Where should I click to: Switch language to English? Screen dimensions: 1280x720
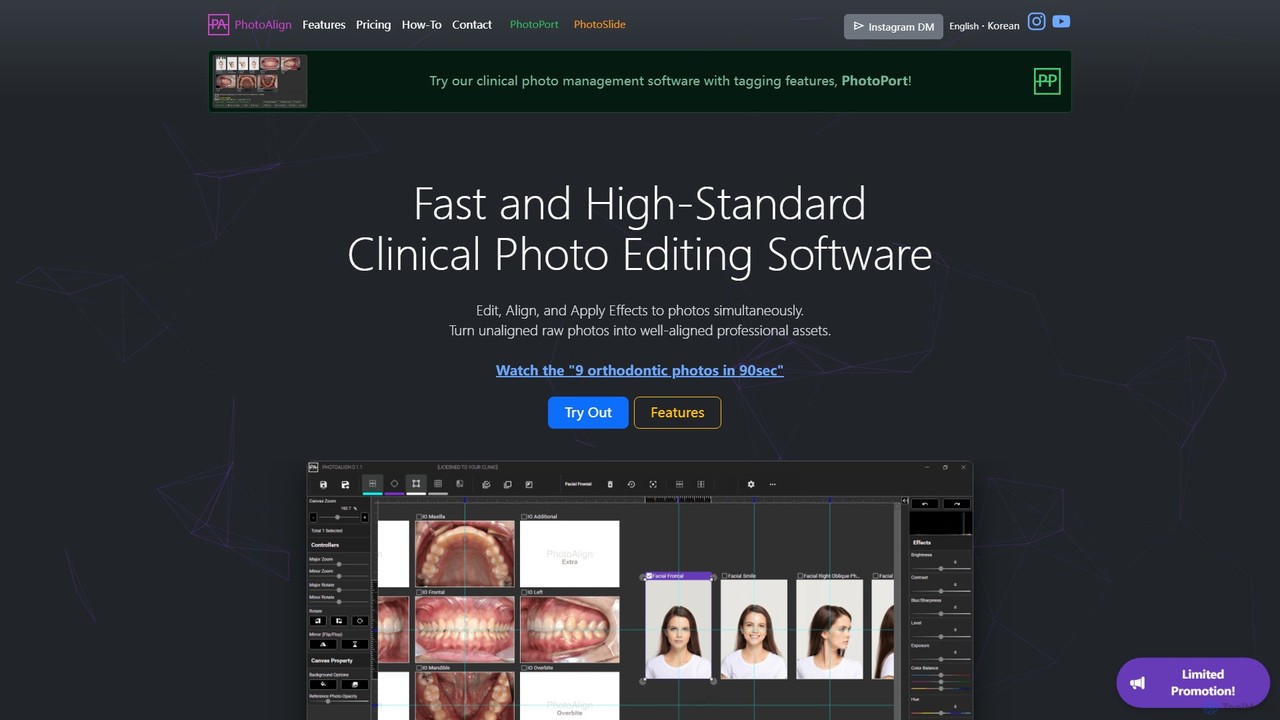[964, 26]
